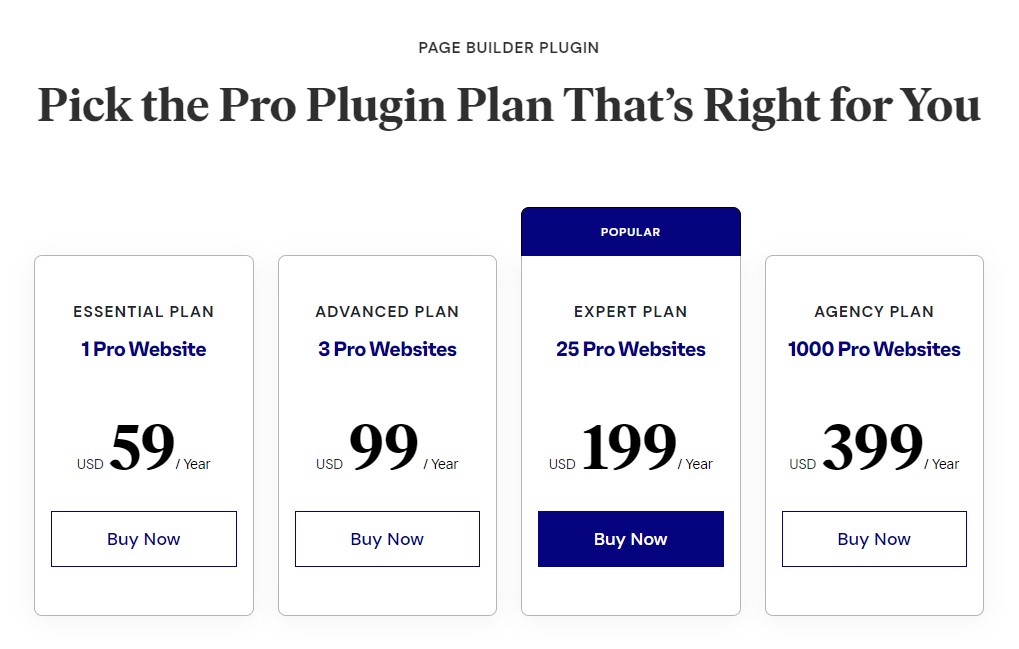The width and height of the screenshot is (1019, 649).
Task: Select the Advanced Plan title
Action: coord(387,312)
